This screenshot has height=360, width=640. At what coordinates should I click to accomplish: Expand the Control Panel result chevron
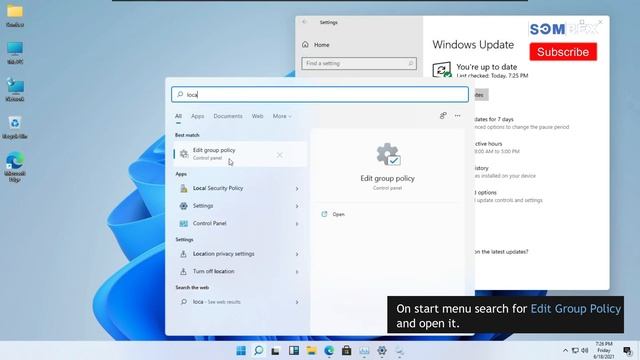(297, 224)
